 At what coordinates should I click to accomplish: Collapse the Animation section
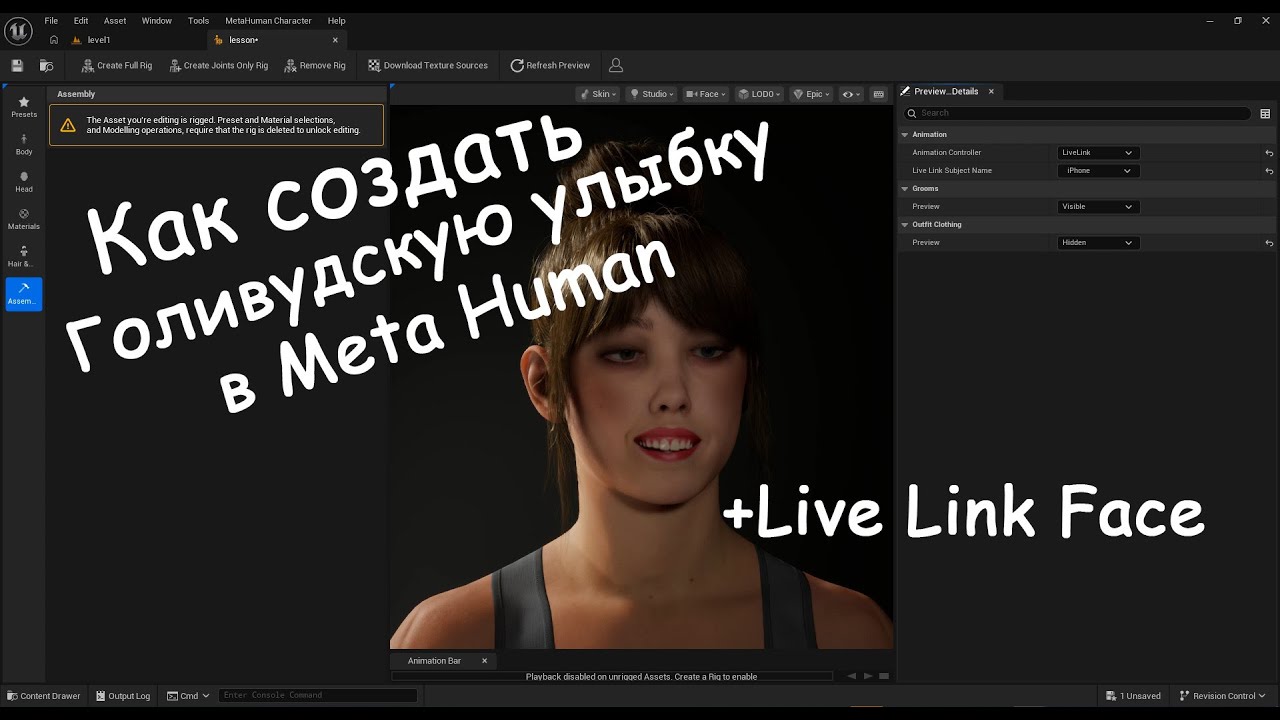[x=905, y=134]
